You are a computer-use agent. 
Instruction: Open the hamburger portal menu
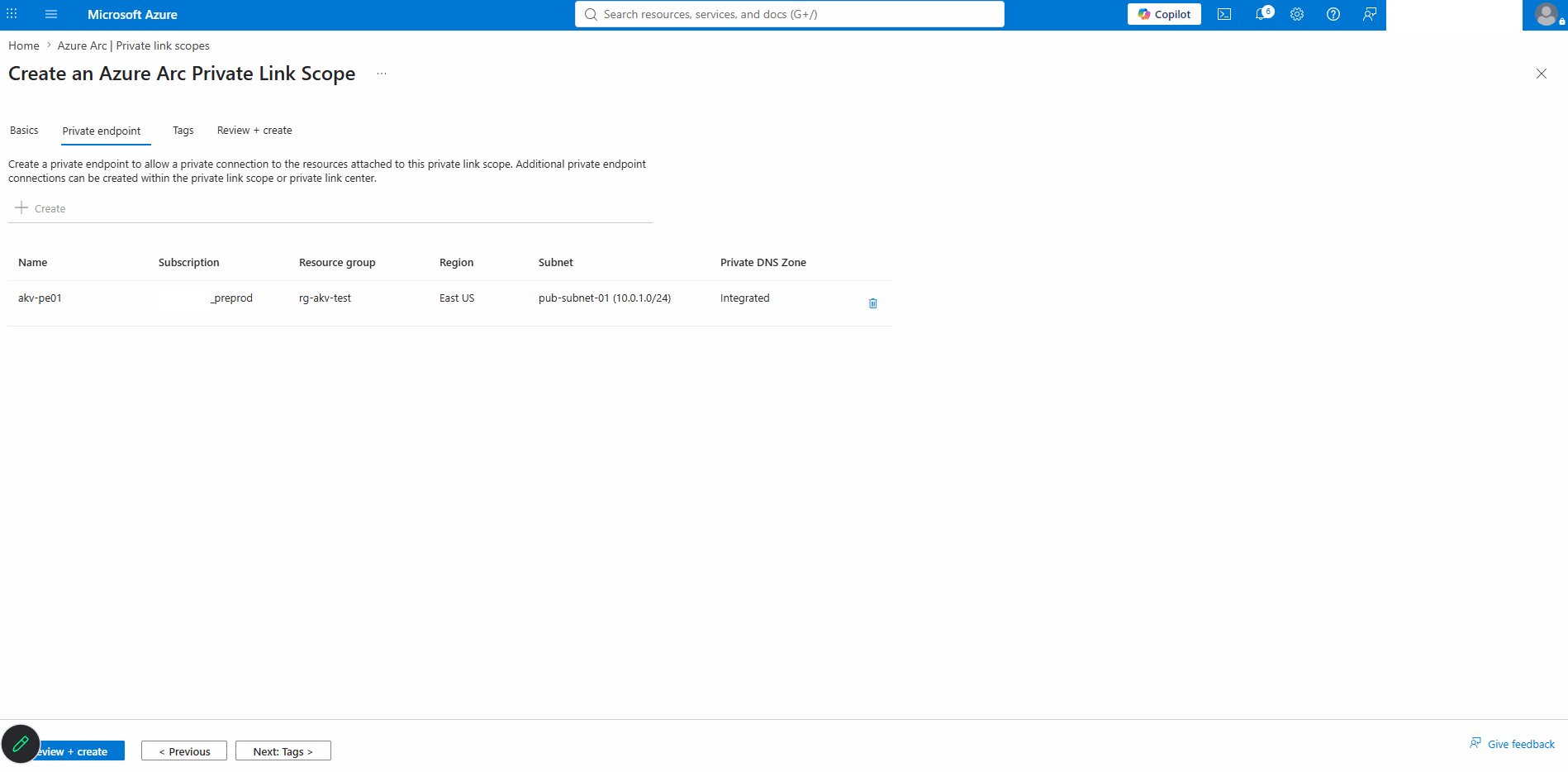[51, 14]
